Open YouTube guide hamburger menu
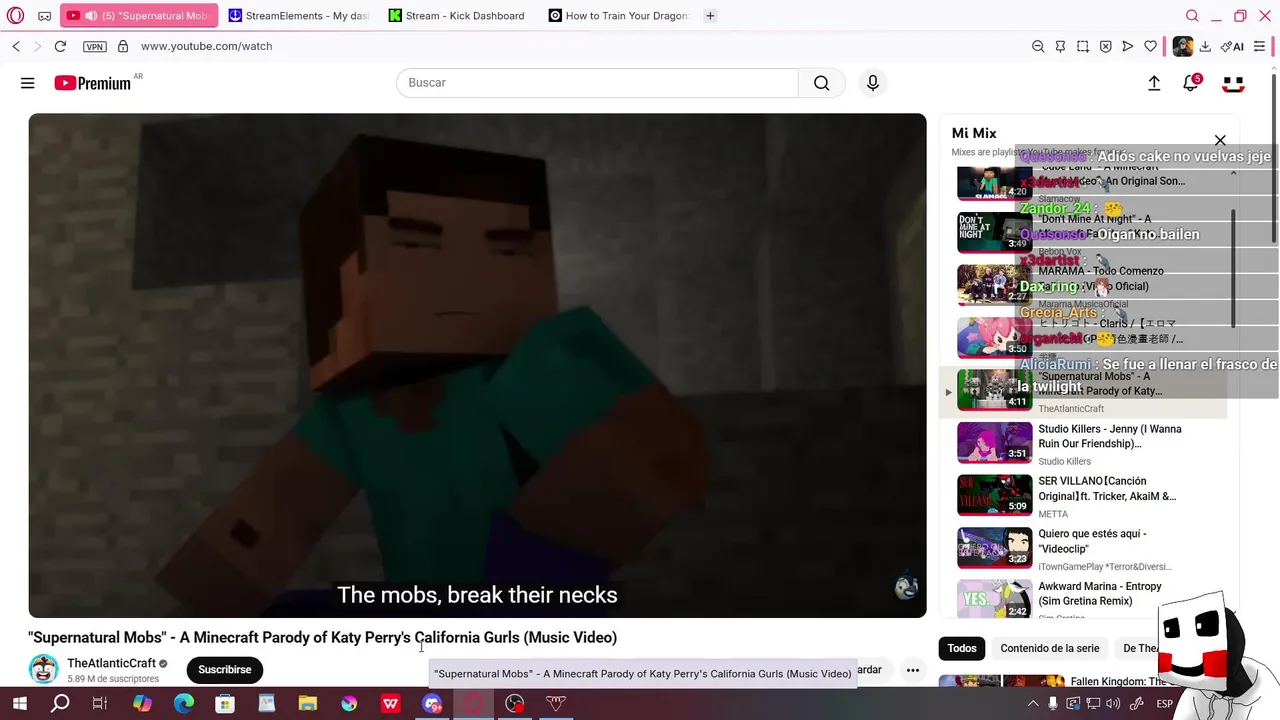The height and width of the screenshot is (720, 1280). 28,83
